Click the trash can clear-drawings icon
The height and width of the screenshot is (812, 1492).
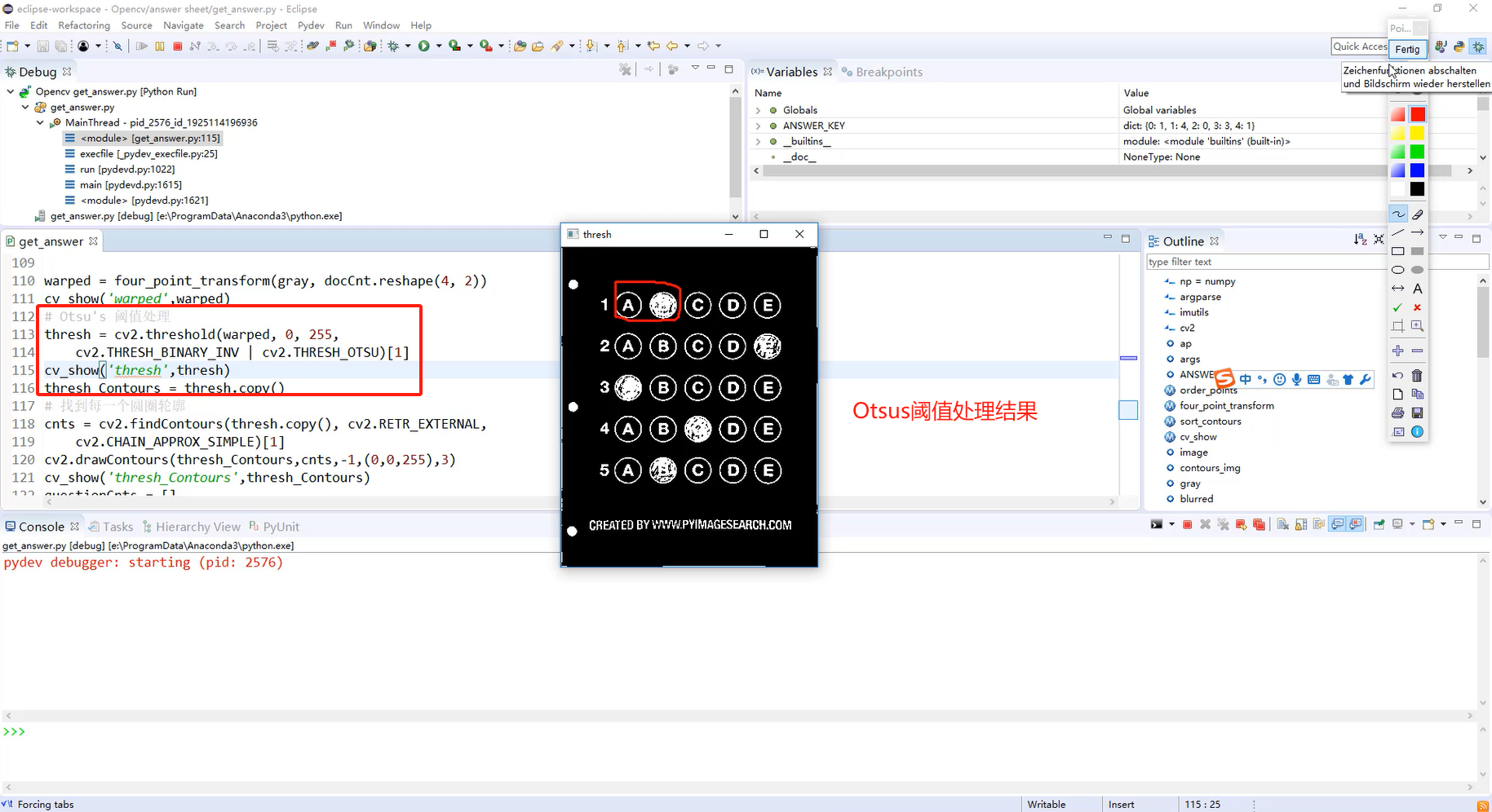coord(1418,376)
